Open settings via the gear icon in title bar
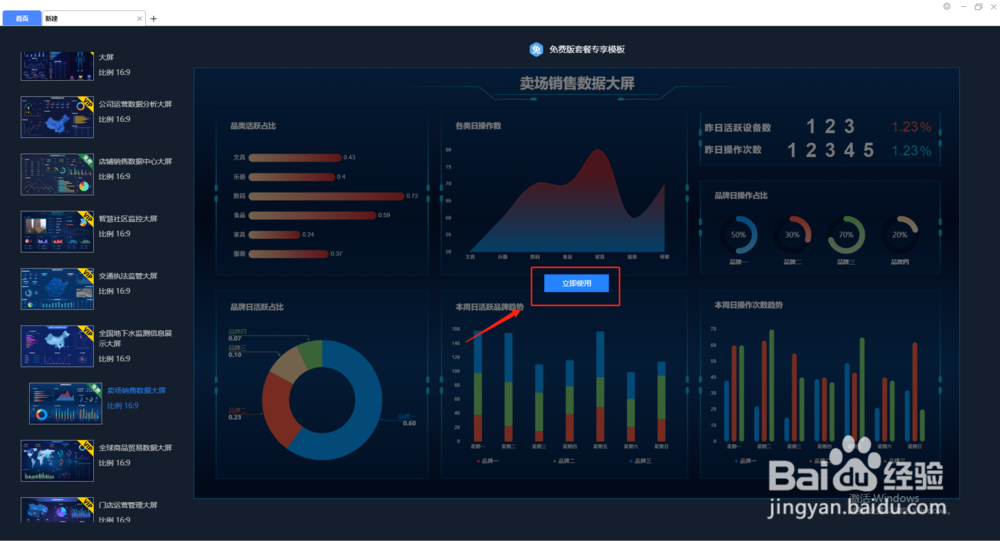Viewport: 1000px width, 541px height. click(x=947, y=6)
